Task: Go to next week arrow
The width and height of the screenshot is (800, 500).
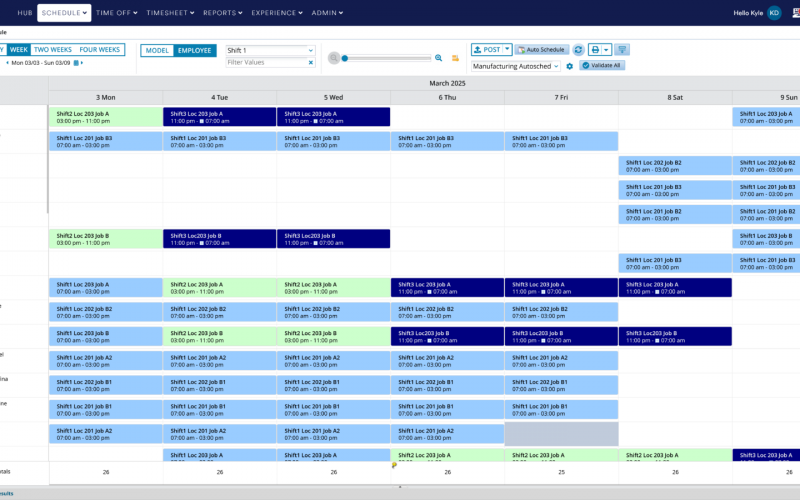Action: [x=82, y=63]
